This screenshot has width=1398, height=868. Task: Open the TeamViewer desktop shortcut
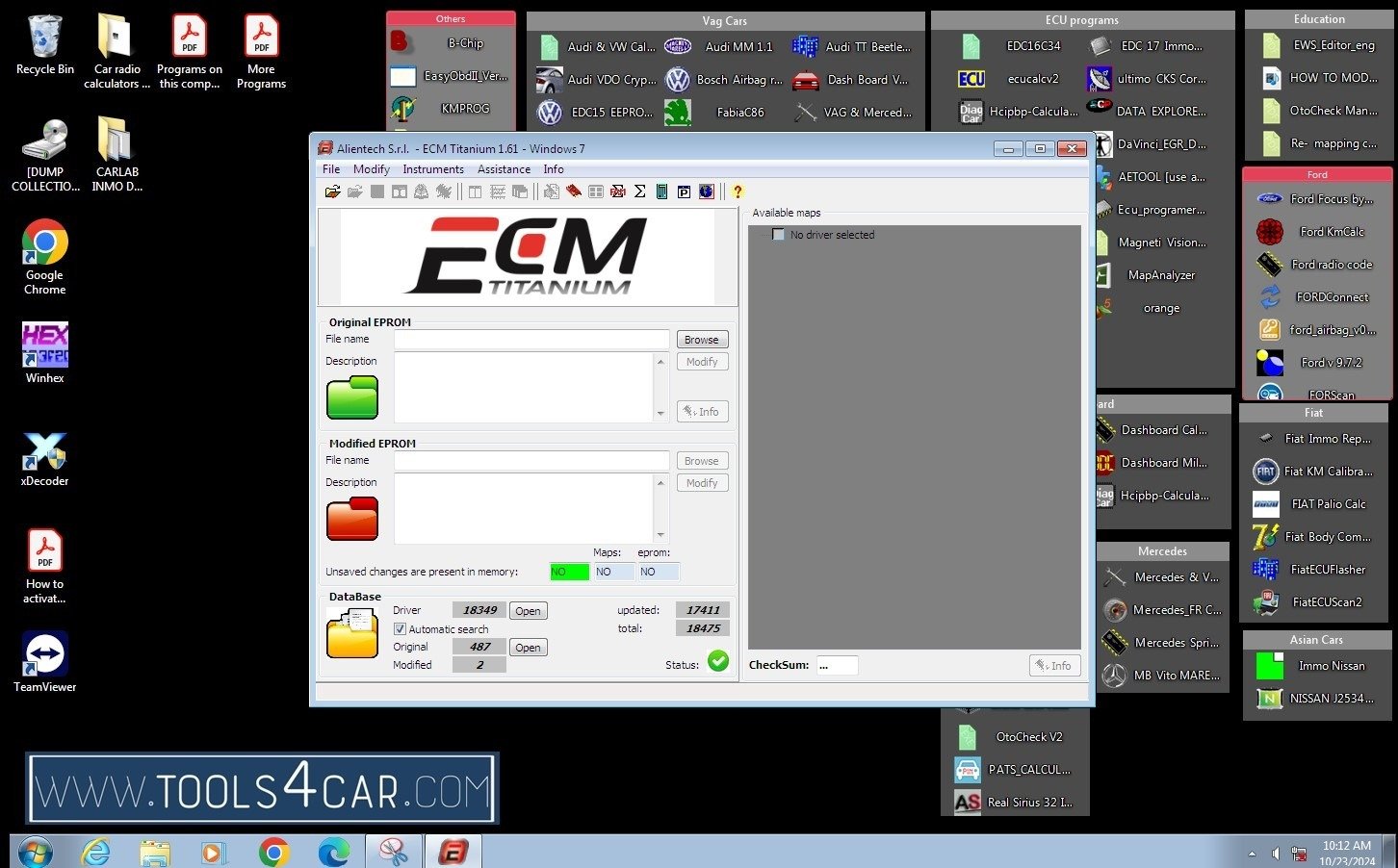click(x=45, y=662)
